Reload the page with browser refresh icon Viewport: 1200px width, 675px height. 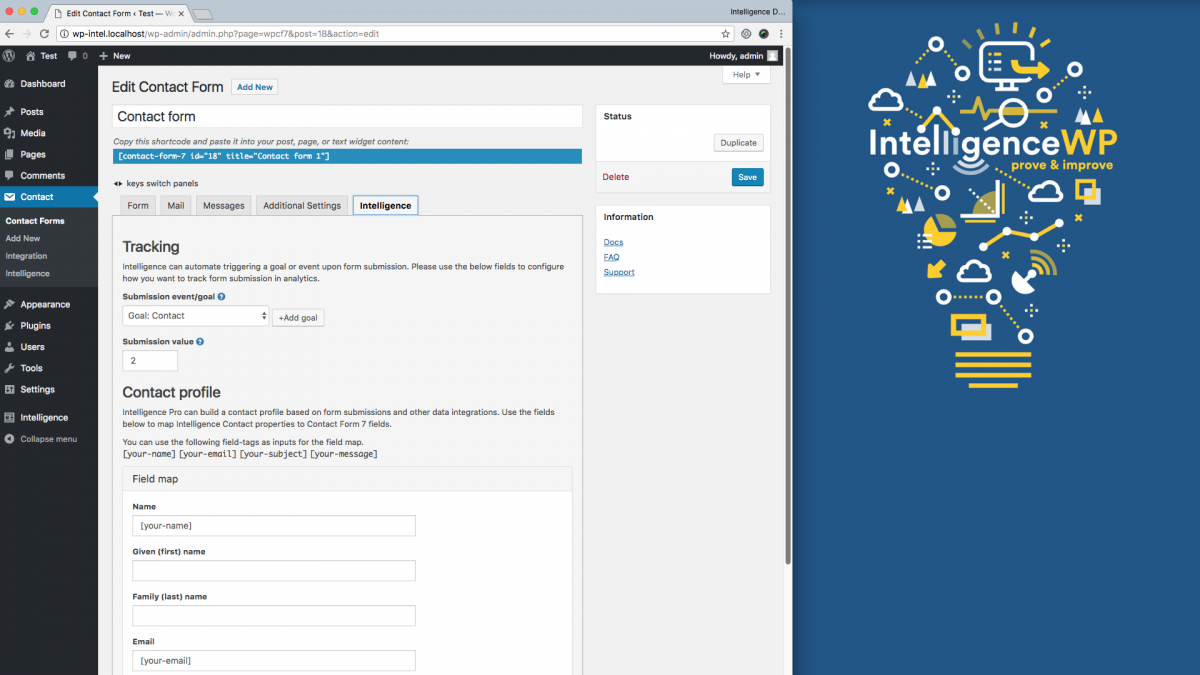[x=44, y=33]
